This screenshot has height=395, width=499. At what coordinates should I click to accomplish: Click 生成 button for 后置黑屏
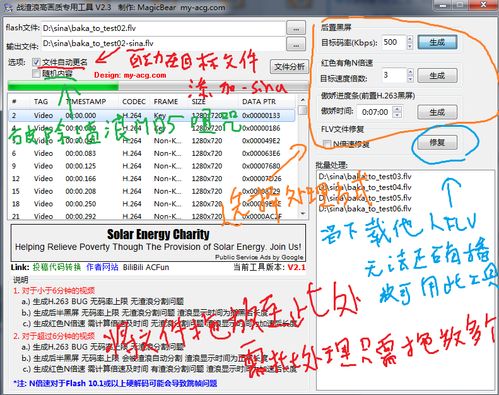(437, 42)
